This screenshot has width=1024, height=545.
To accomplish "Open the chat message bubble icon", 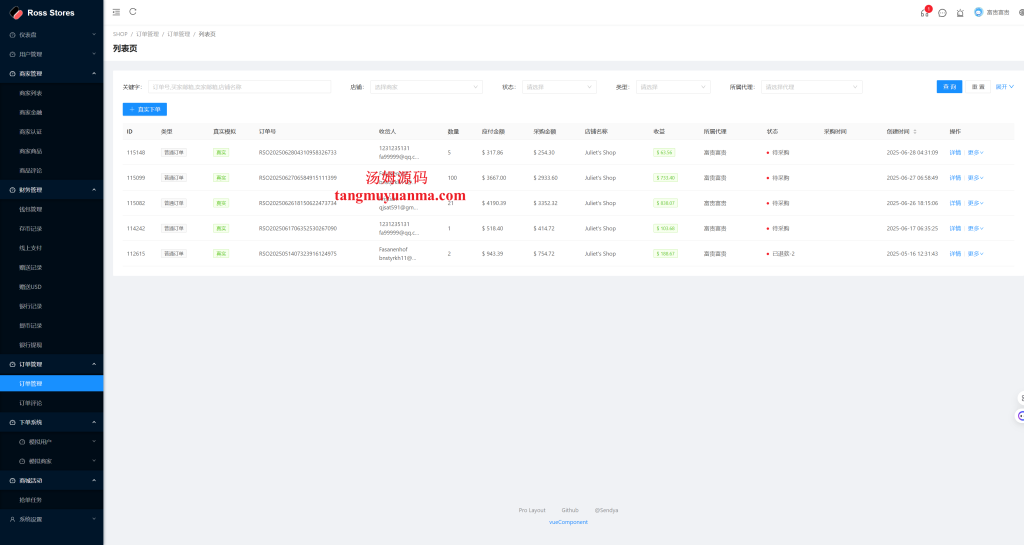I will [x=942, y=12].
